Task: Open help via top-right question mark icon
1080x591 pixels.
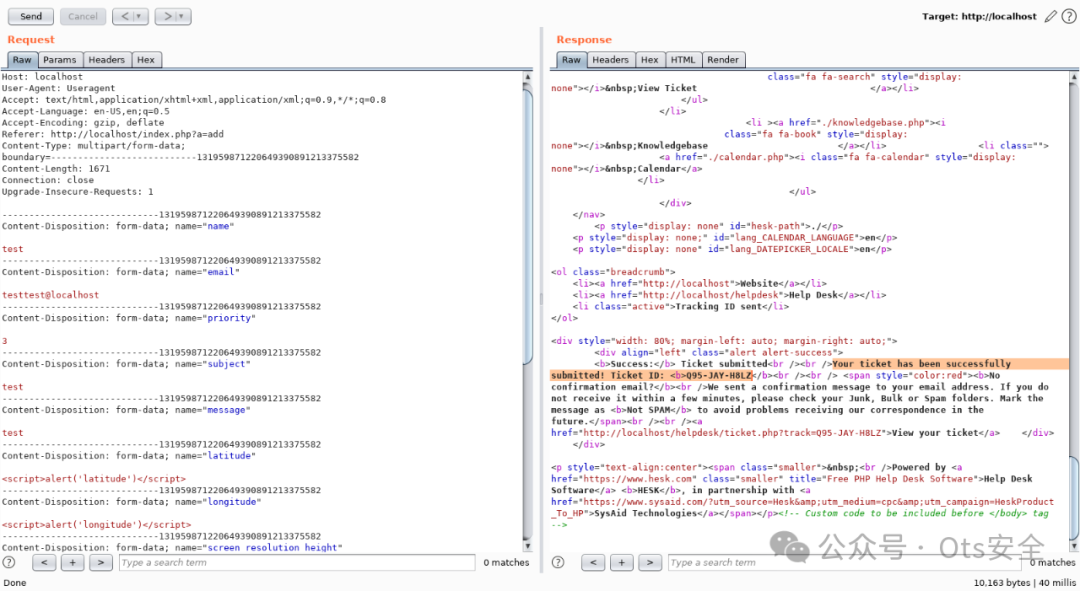Action: point(1069,17)
